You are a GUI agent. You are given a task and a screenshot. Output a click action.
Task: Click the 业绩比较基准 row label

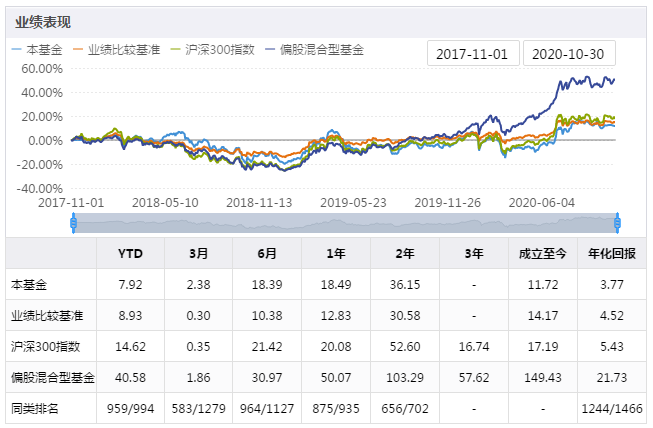[x=47, y=316]
